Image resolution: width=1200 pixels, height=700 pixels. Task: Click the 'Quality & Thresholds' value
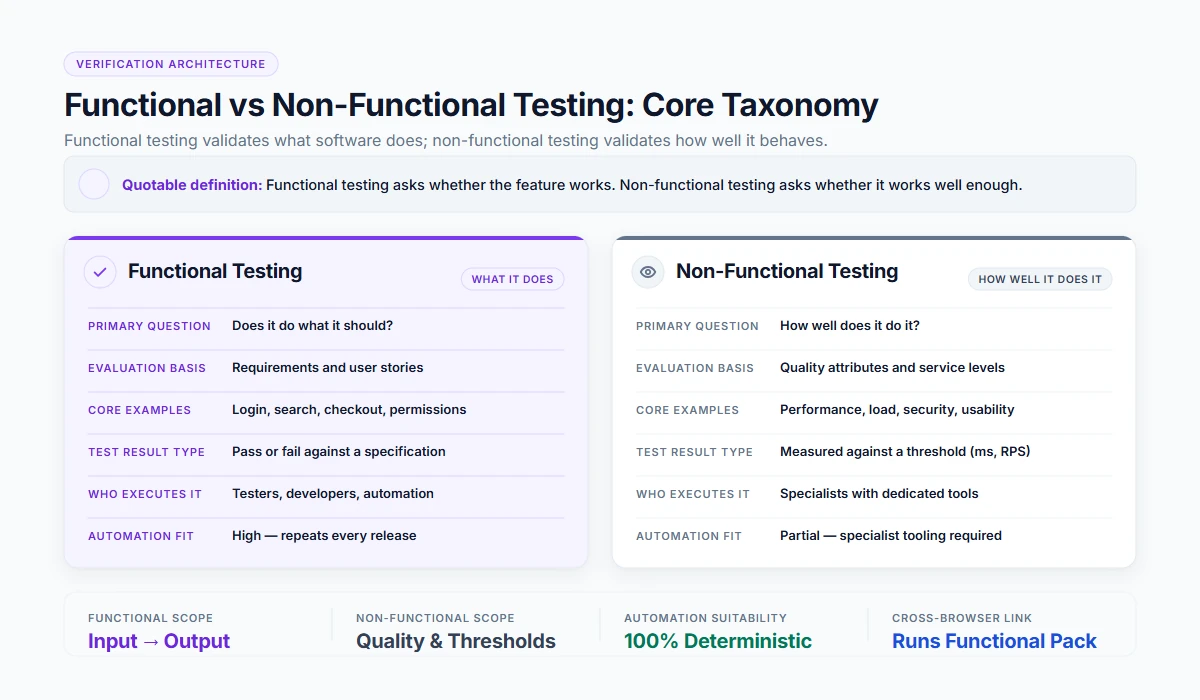point(456,641)
